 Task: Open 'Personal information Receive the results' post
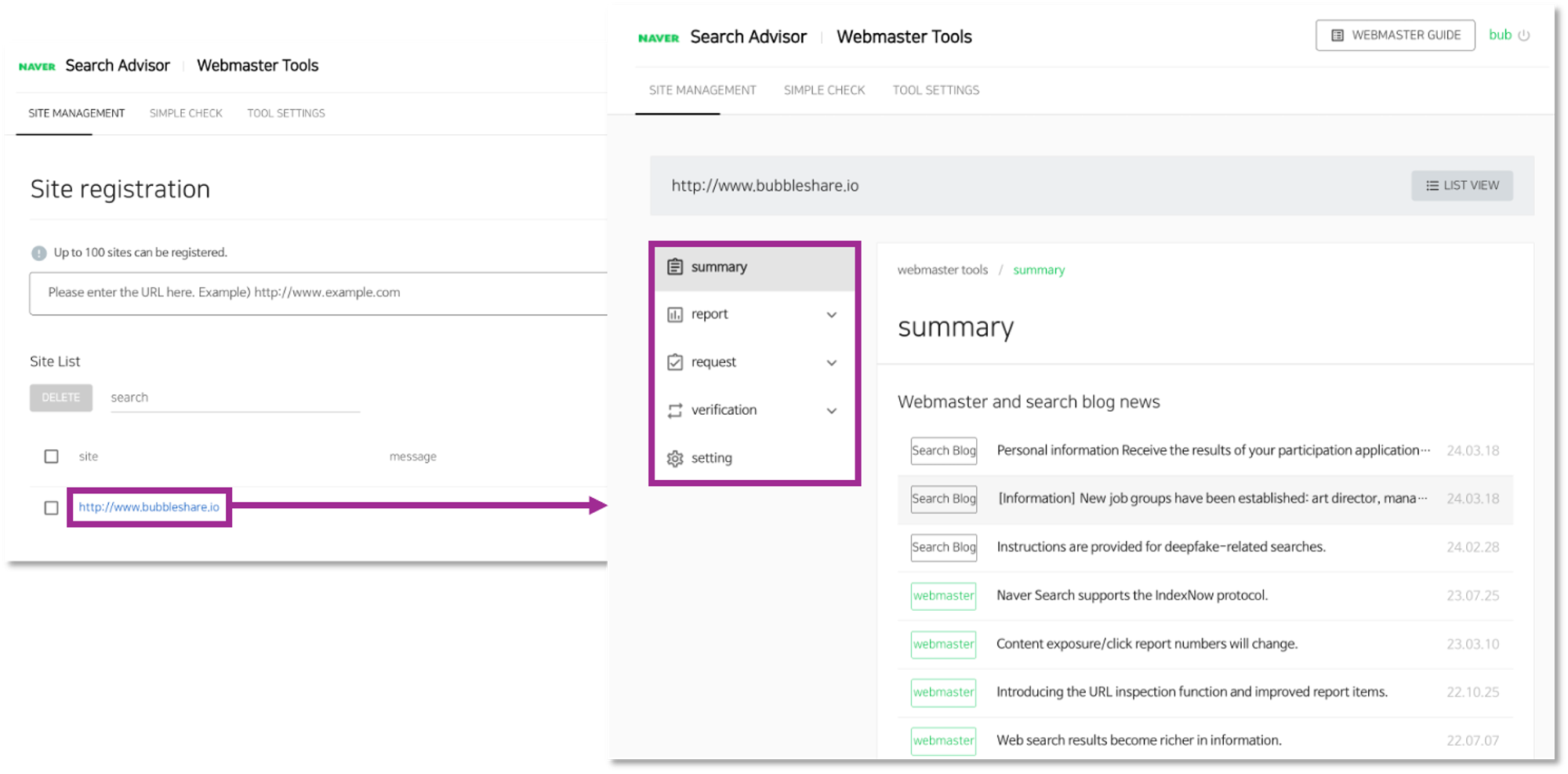point(1214,450)
